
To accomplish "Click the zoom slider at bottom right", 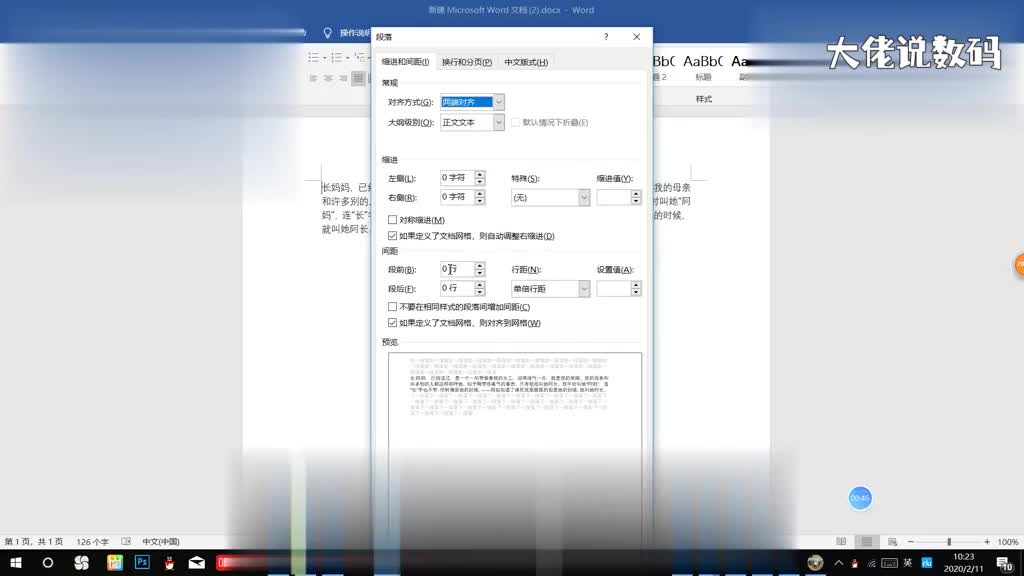I will click(948, 540).
